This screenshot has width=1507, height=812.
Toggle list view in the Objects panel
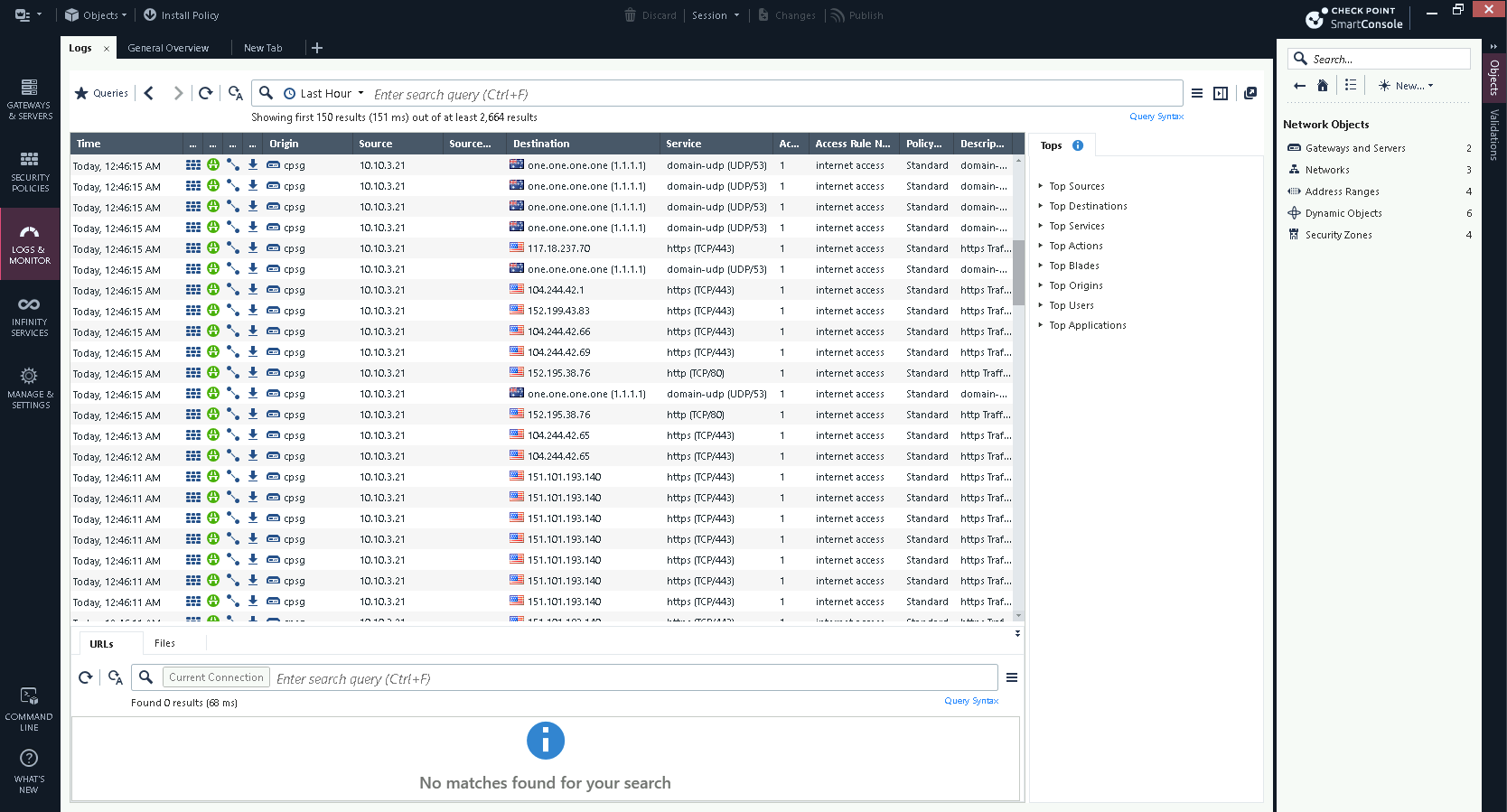coord(1351,86)
